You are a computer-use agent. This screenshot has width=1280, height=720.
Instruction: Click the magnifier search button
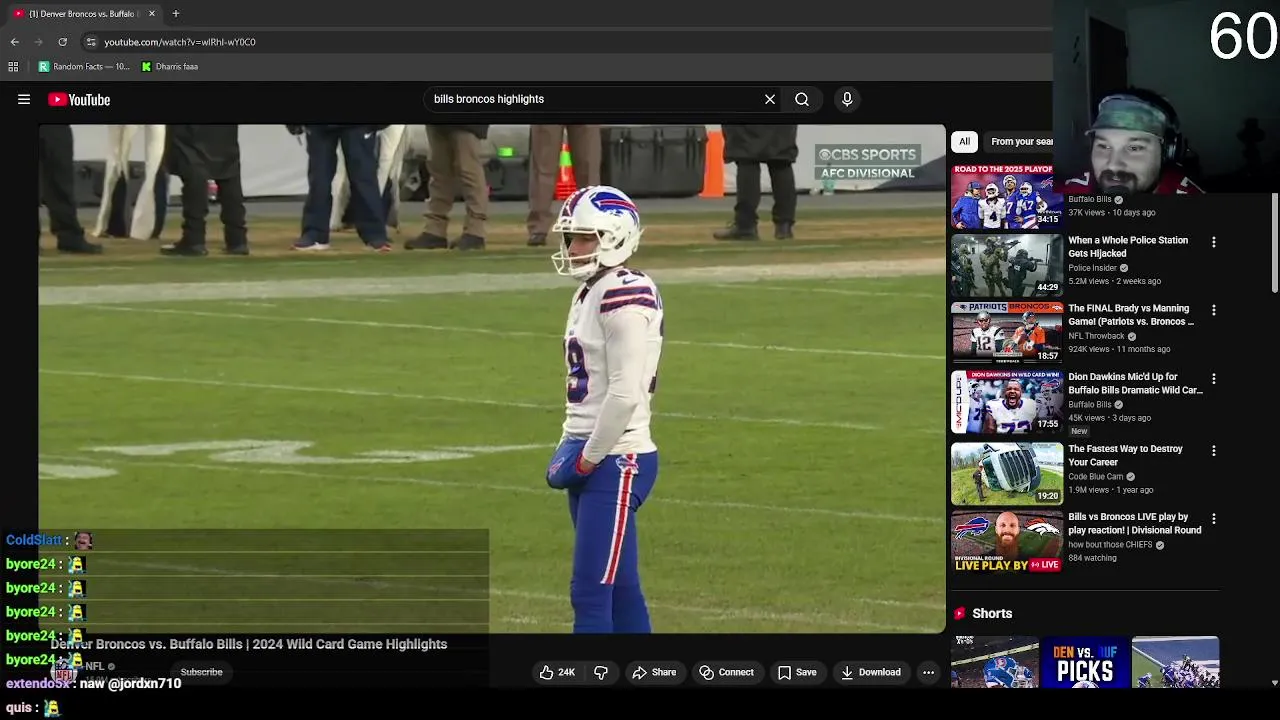[x=802, y=99]
